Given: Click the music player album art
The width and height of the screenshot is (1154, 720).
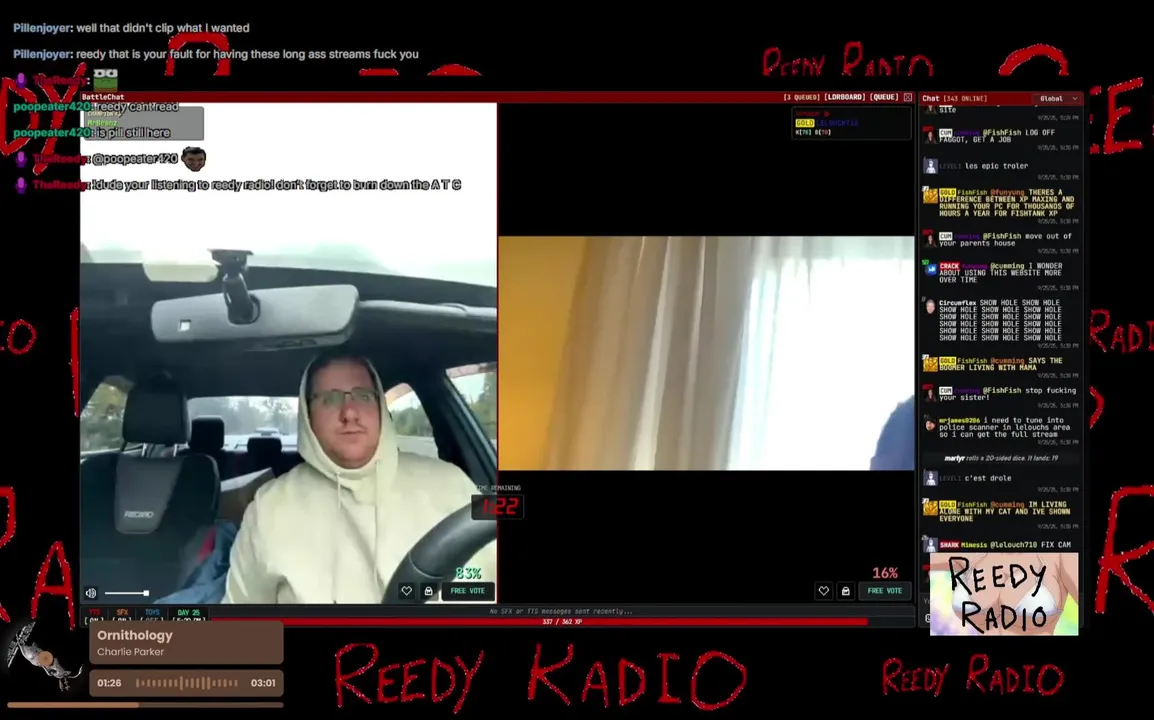Looking at the screenshot, I should [x=43, y=657].
